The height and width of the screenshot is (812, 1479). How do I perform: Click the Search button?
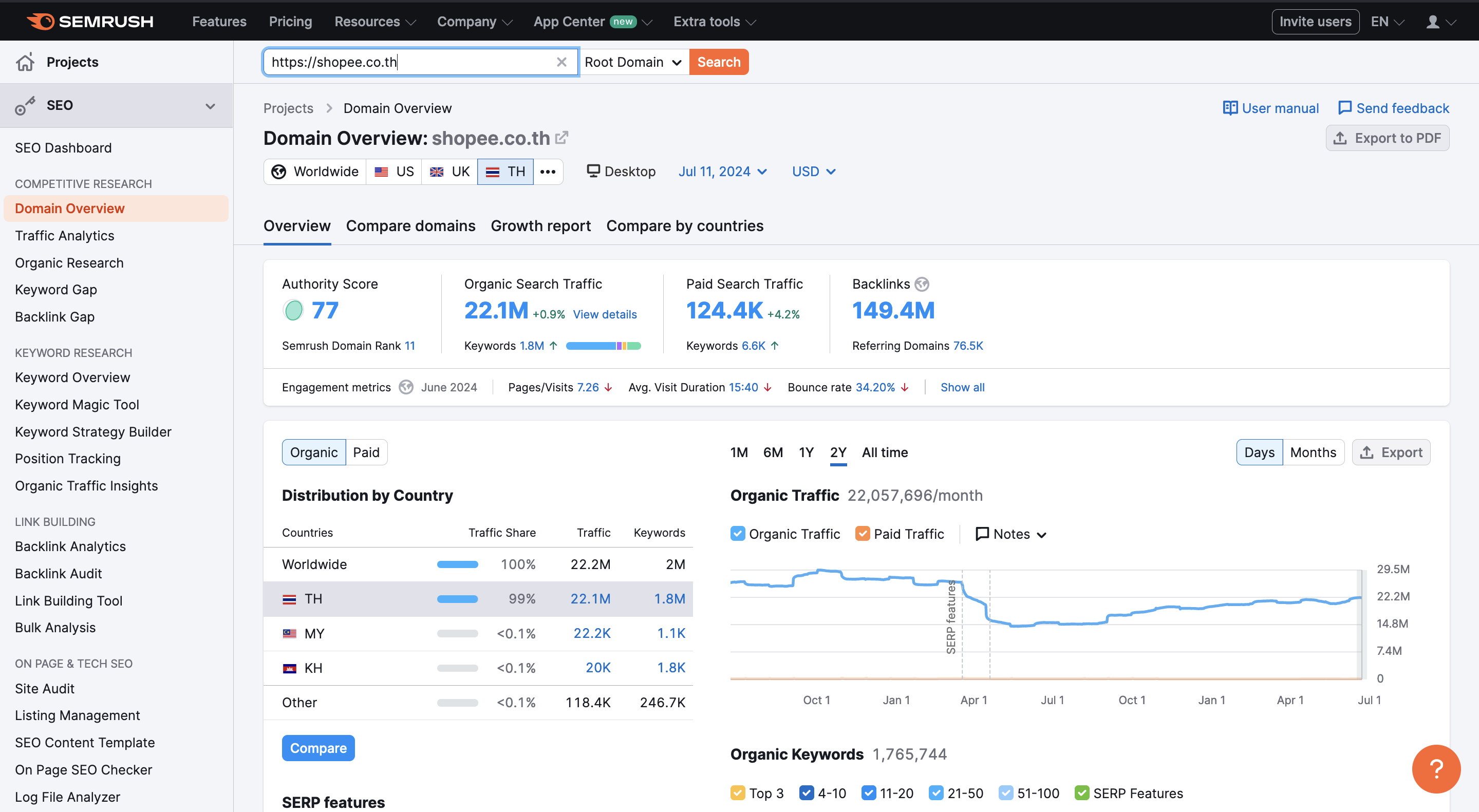(x=718, y=62)
